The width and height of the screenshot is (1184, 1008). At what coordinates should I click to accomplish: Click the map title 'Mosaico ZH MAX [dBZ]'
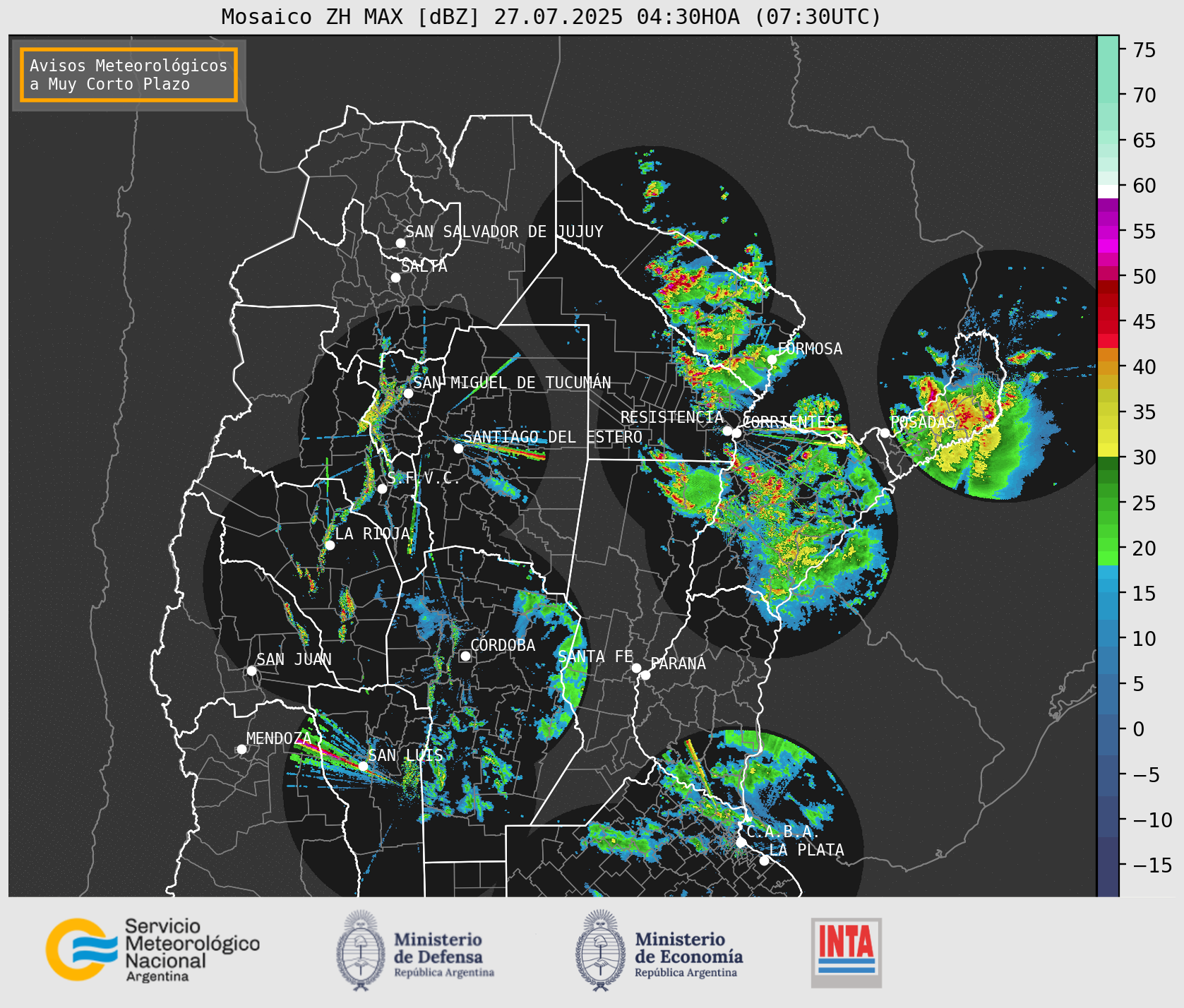[351, 16]
